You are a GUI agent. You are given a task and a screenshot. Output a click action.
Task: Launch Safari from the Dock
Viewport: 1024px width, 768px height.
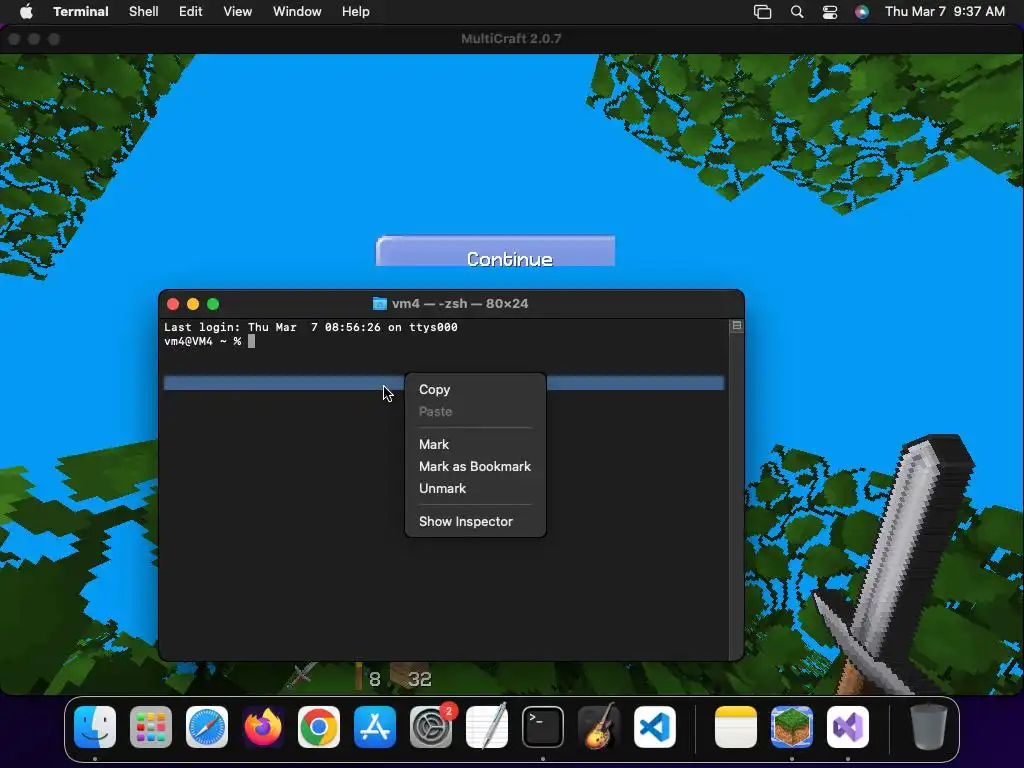coord(207,727)
